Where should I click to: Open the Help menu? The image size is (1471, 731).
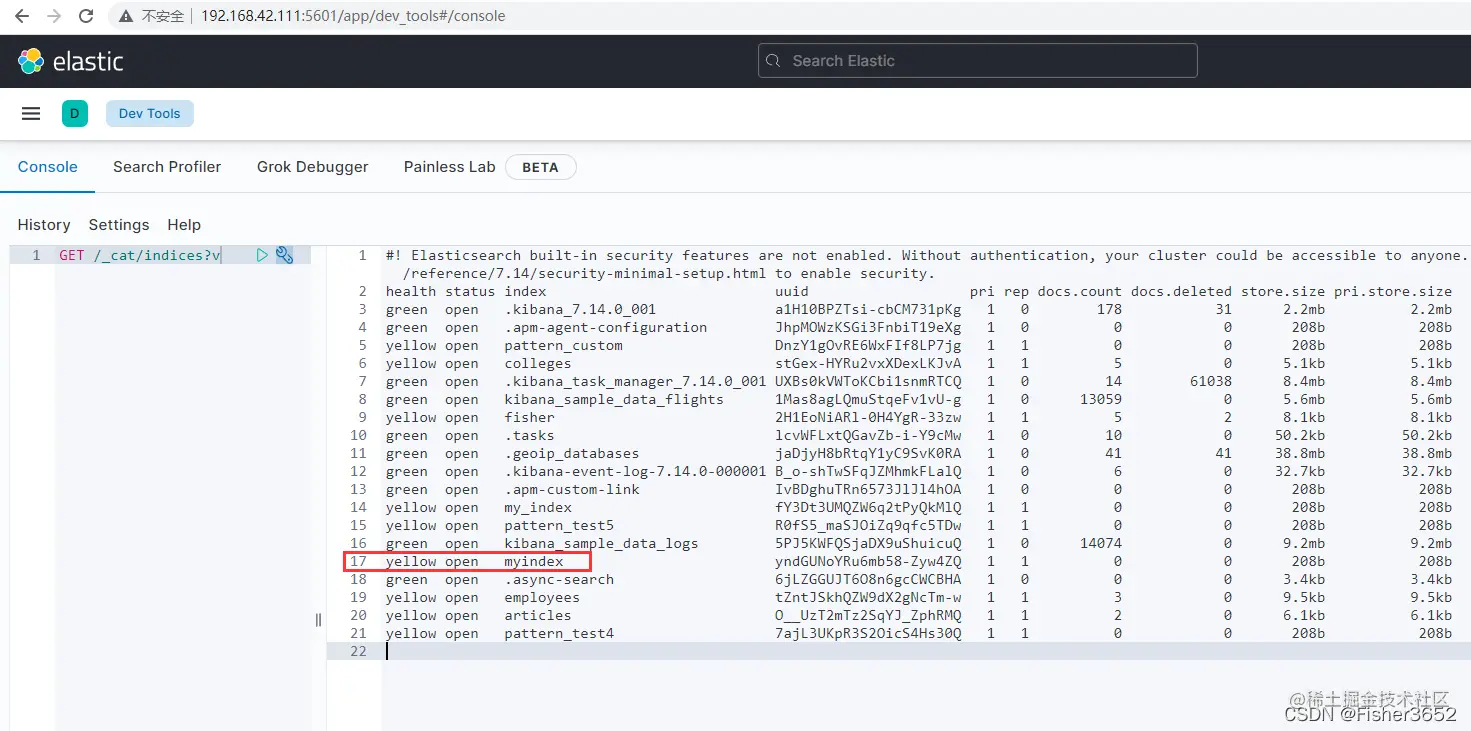(184, 225)
